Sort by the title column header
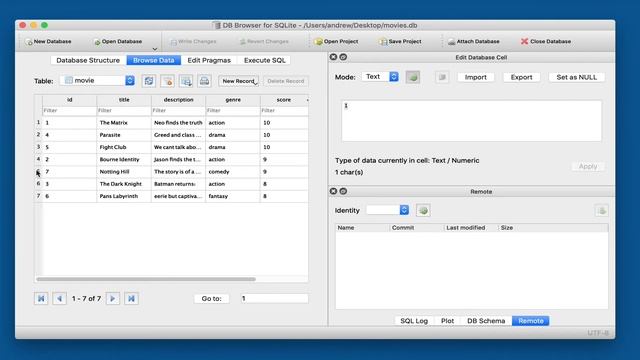This screenshot has width=640, height=360. [x=124, y=100]
